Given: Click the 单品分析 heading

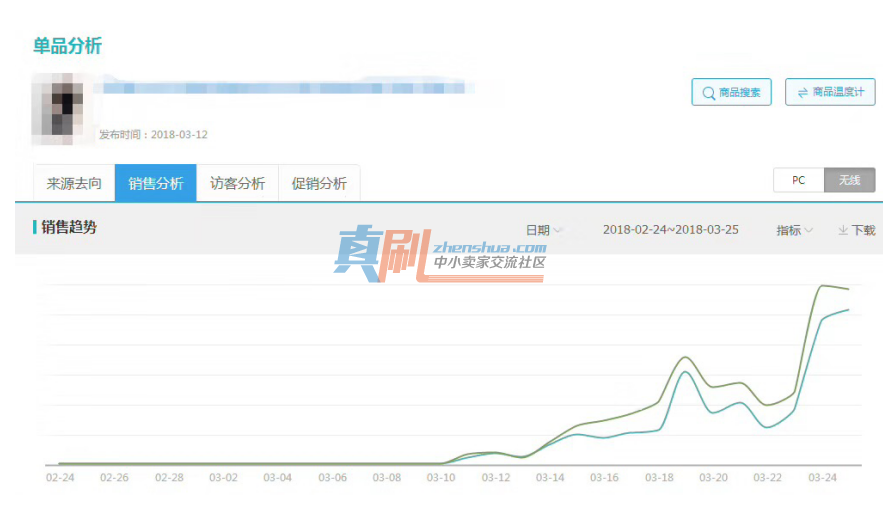Looking at the screenshot, I should (68, 46).
